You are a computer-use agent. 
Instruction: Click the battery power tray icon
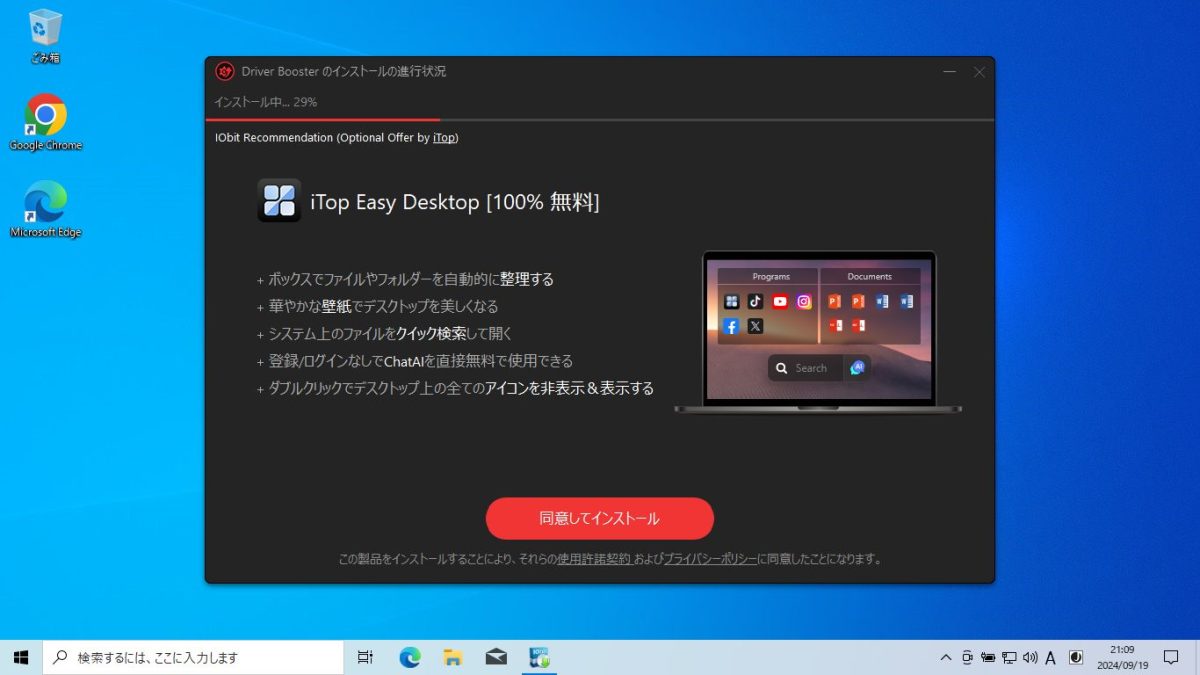pyautogui.click(x=988, y=658)
